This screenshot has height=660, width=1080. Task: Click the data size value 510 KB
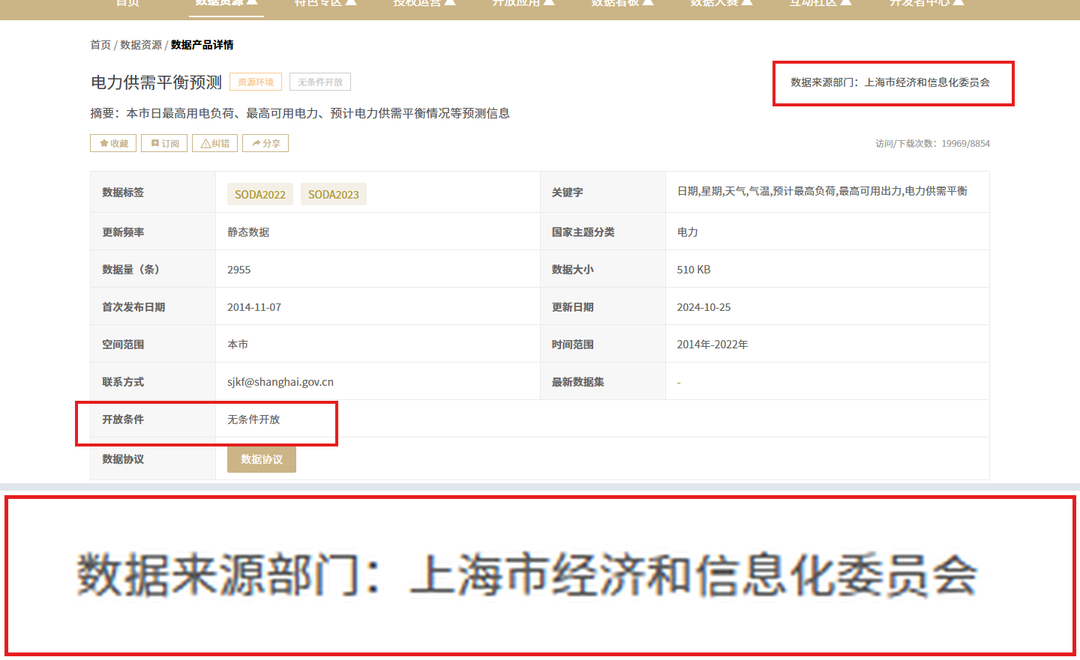694,270
